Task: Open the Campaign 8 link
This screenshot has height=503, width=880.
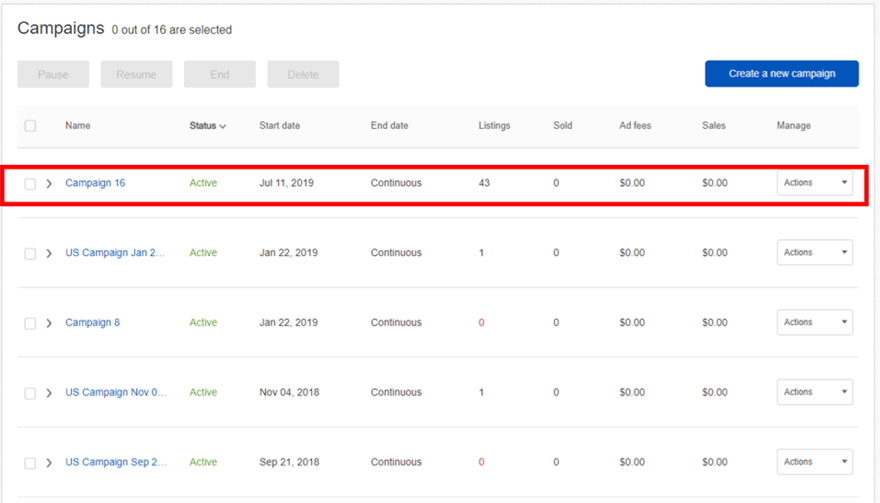Action: point(93,322)
